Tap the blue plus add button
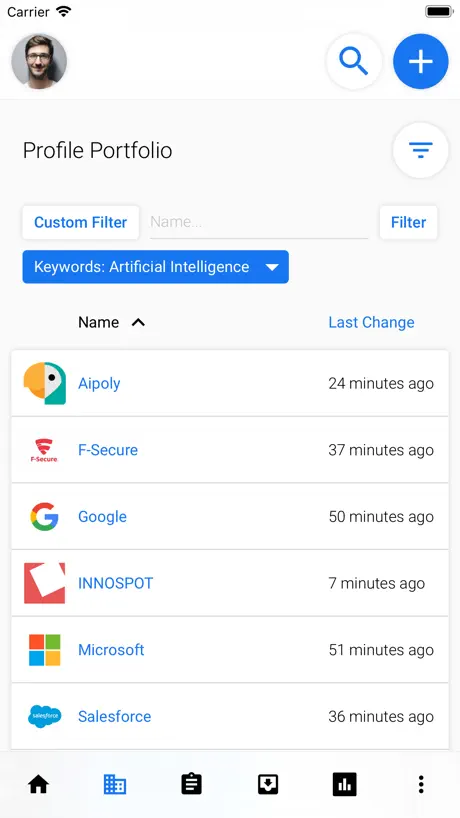460x818 pixels. (x=420, y=62)
